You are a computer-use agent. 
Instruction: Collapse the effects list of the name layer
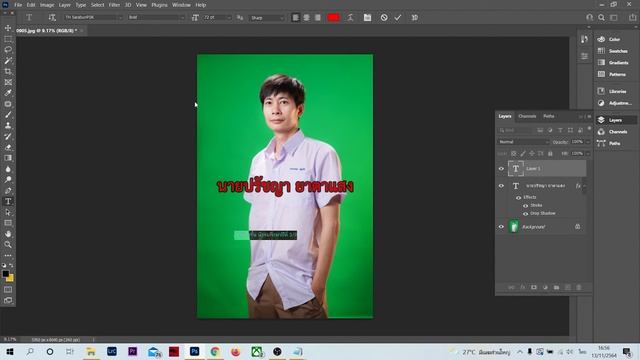584,186
